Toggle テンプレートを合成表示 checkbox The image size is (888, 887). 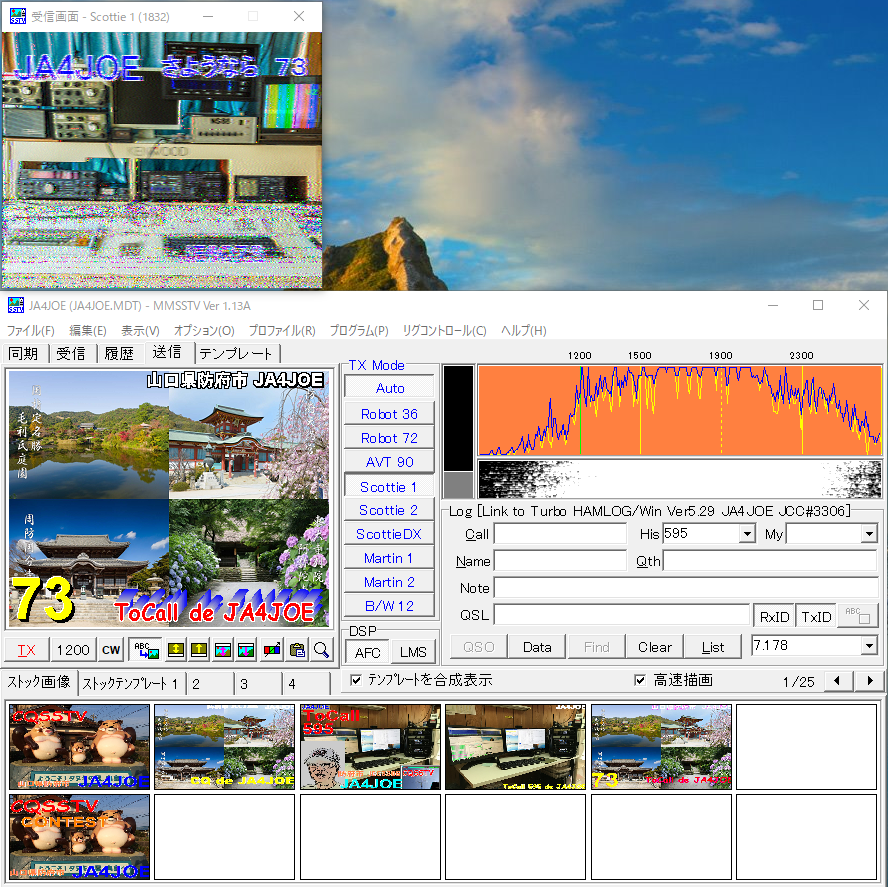click(x=356, y=680)
